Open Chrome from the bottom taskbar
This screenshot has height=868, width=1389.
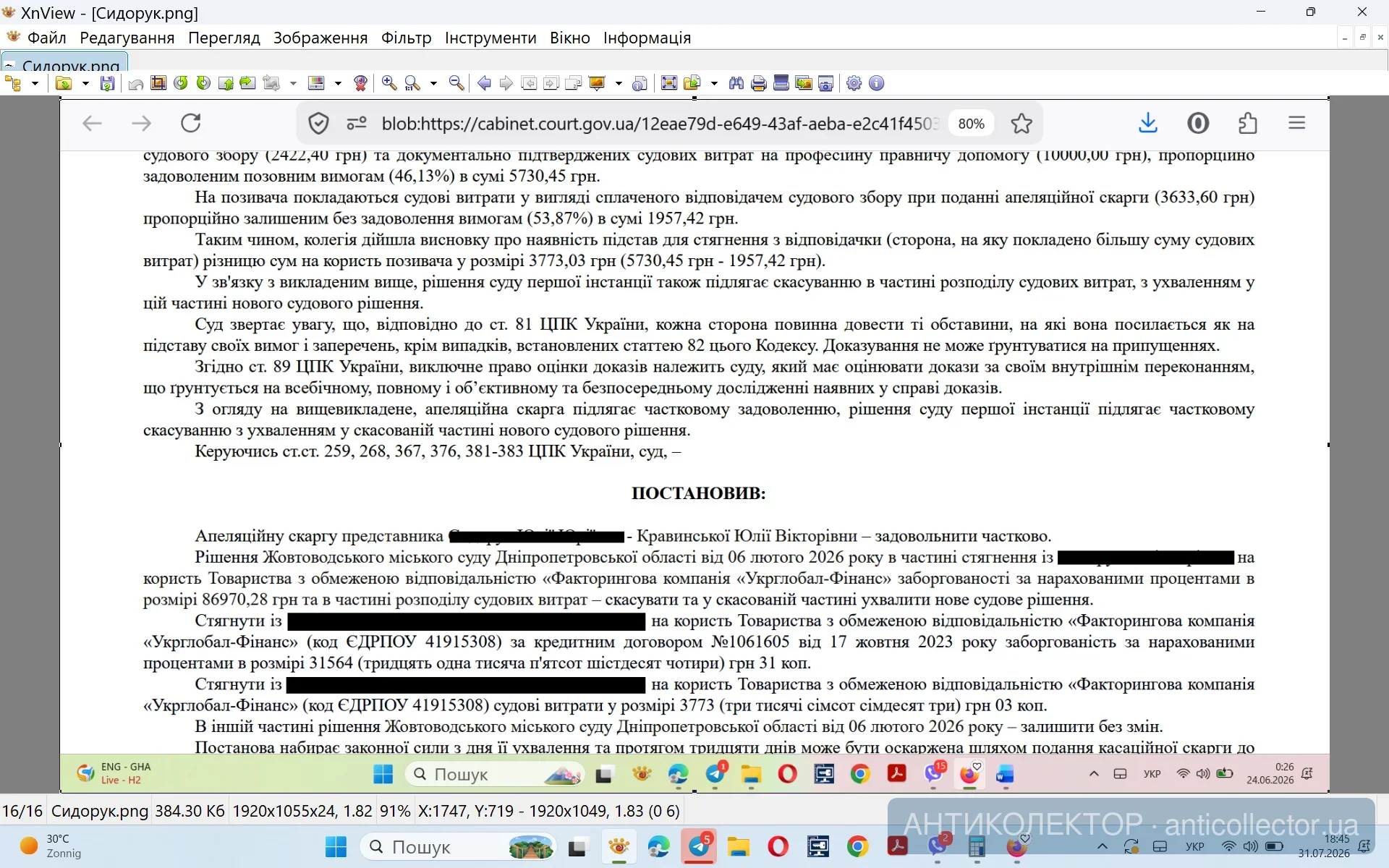858,846
